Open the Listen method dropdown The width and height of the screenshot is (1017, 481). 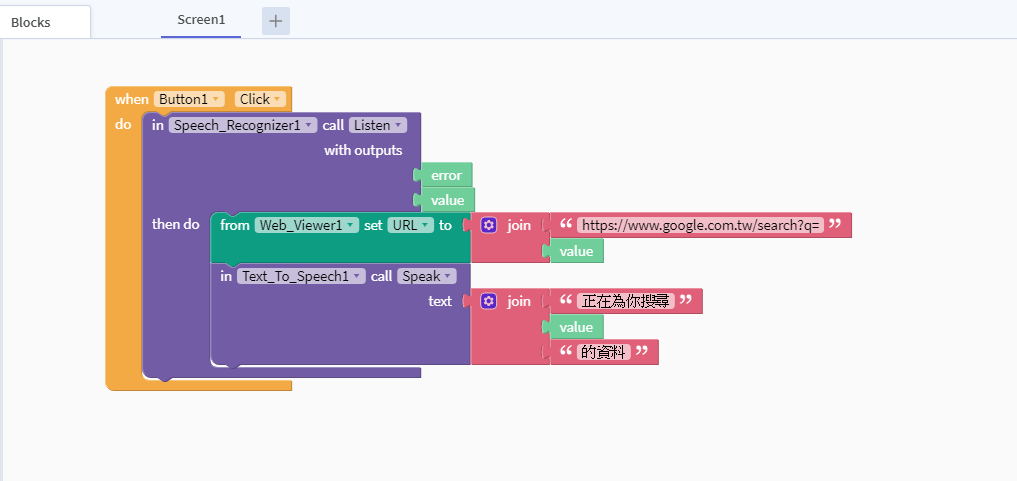tap(377, 125)
